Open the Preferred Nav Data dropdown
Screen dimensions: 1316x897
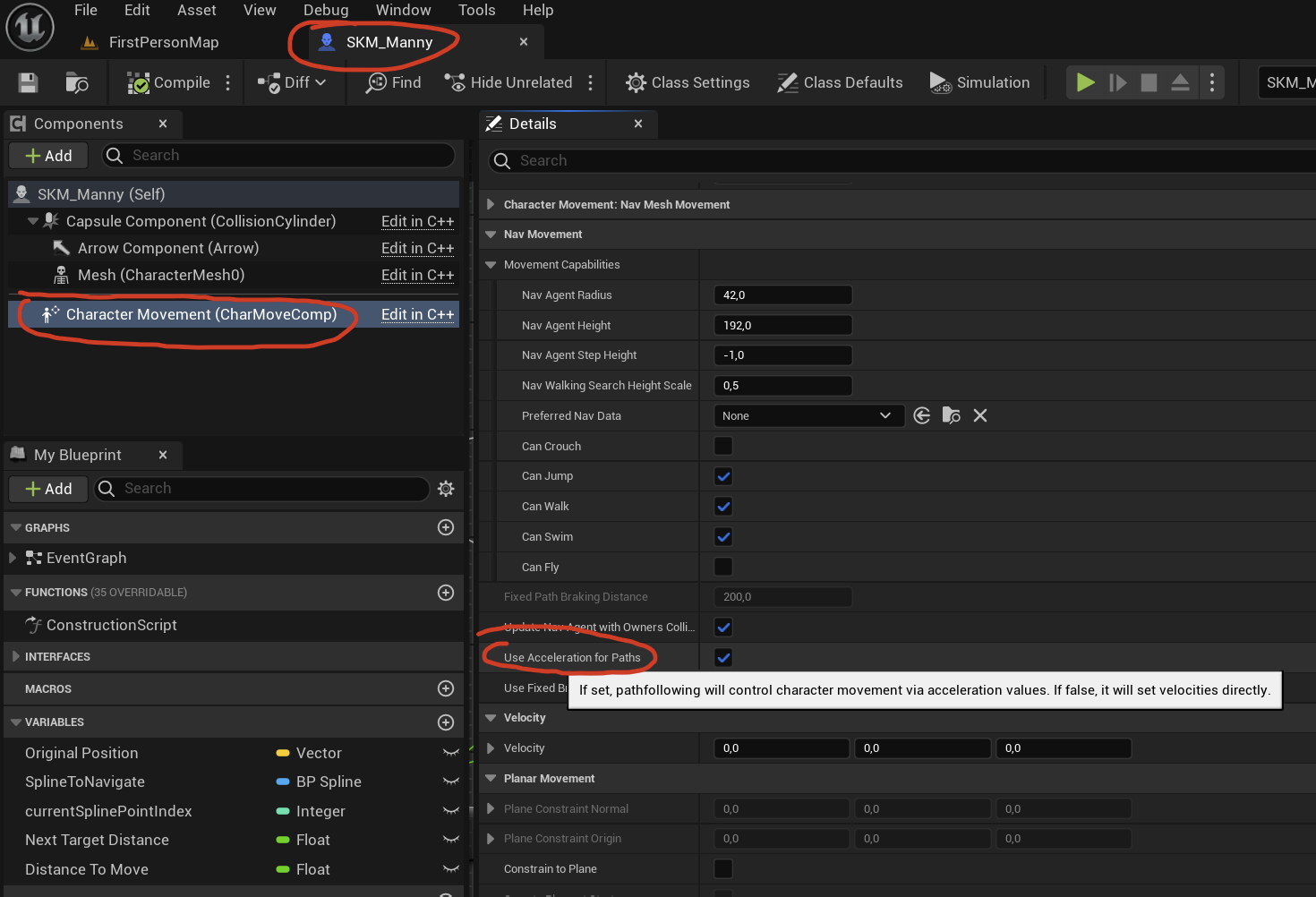tap(807, 415)
